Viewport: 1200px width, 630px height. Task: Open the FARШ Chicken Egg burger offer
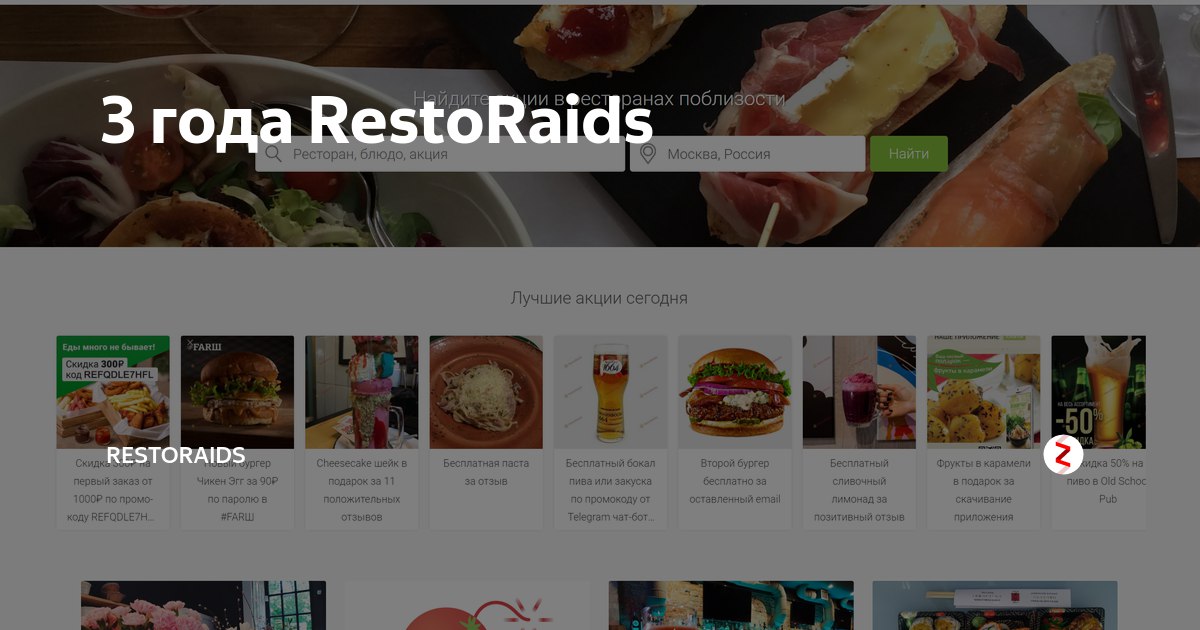[237, 432]
